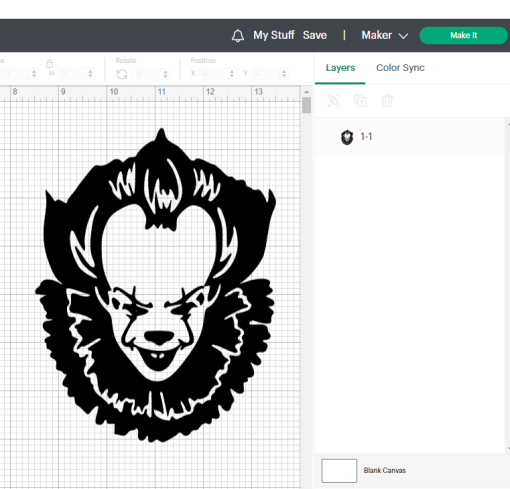Viewport: 510px width, 489px height.
Task: Select the 1-1 layer thumbnail
Action: (x=347, y=137)
